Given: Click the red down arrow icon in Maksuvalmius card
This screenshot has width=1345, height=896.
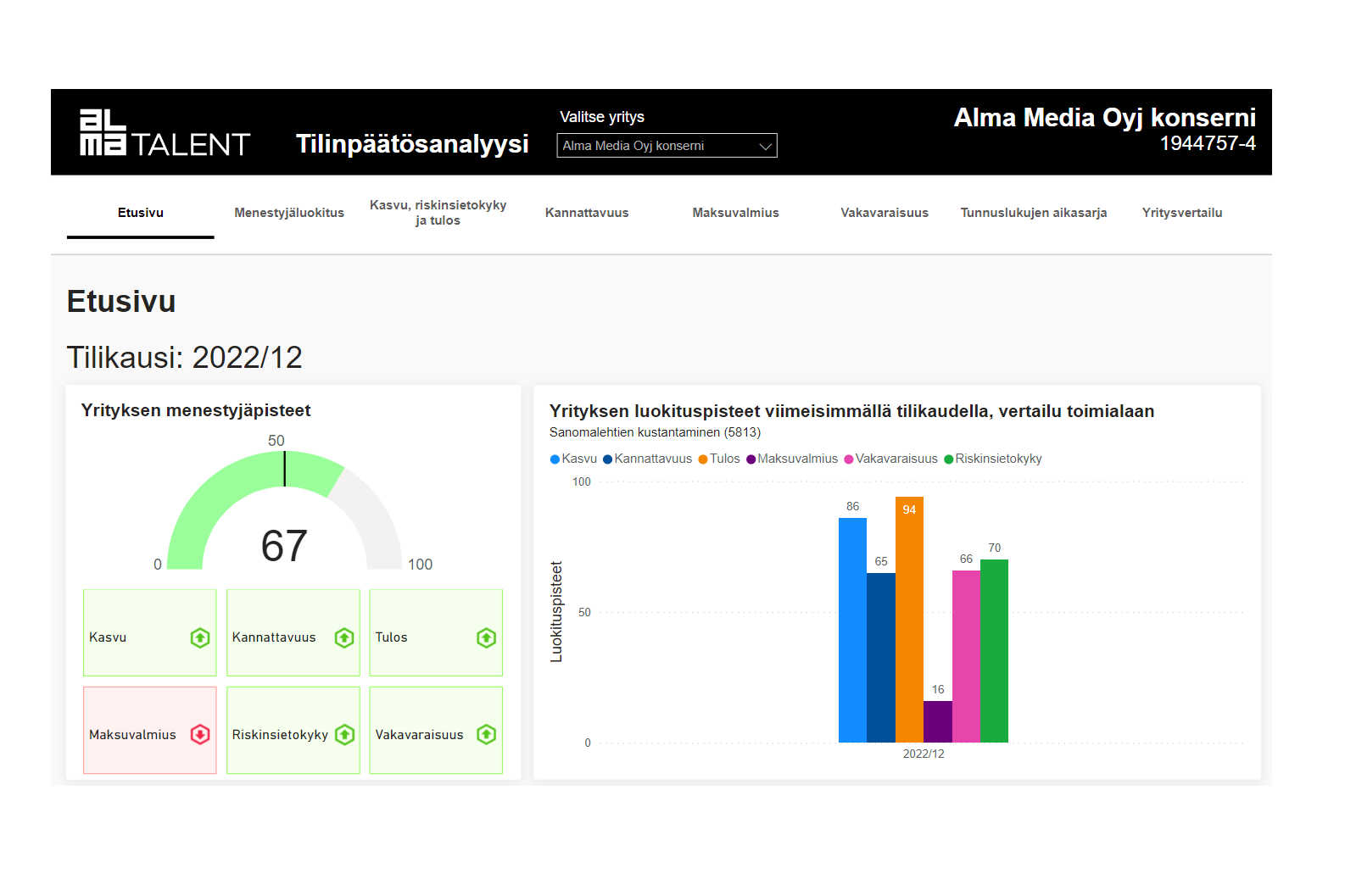Looking at the screenshot, I should point(200,734).
